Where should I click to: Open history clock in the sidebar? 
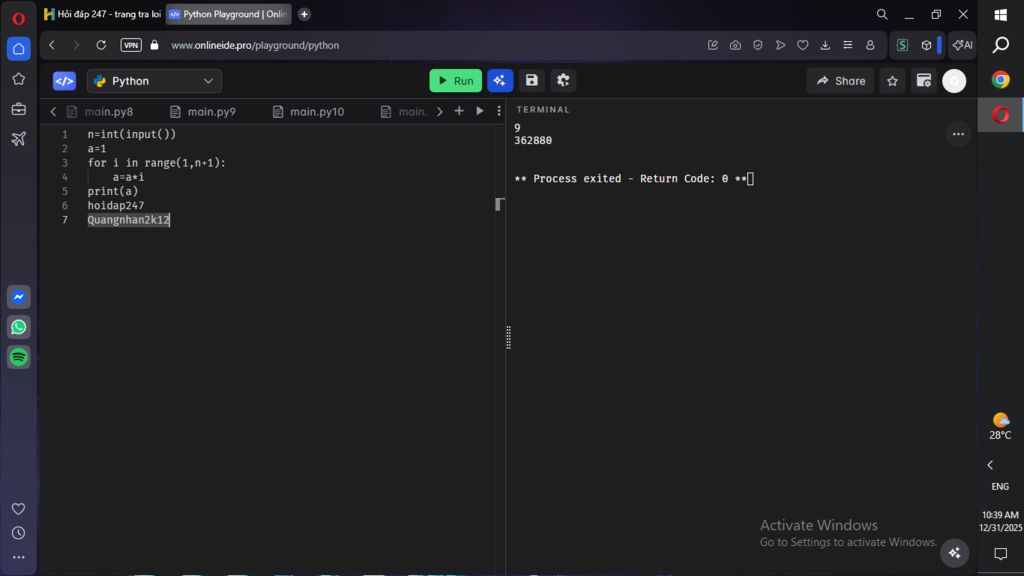tap(18, 533)
